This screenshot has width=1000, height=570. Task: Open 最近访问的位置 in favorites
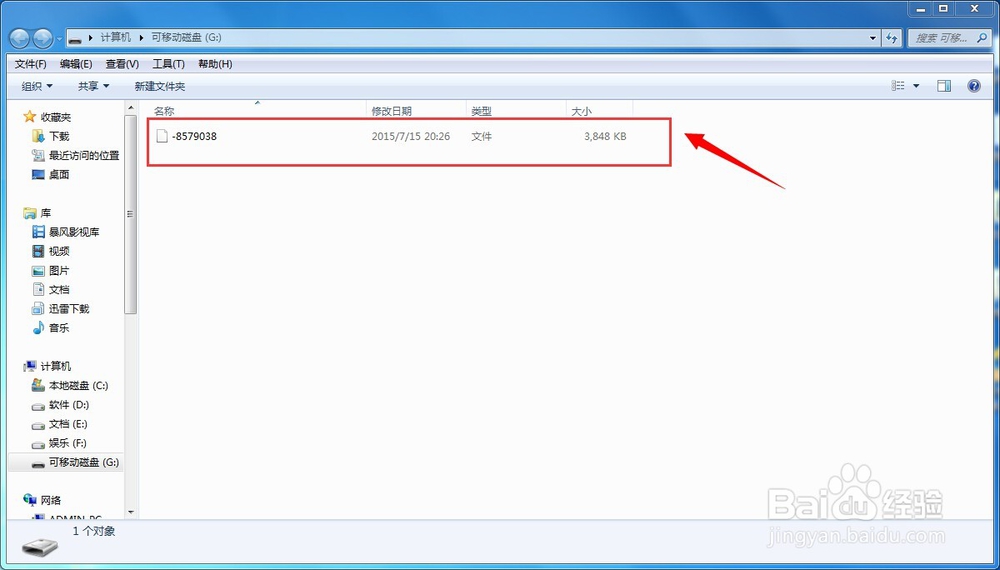(x=84, y=156)
